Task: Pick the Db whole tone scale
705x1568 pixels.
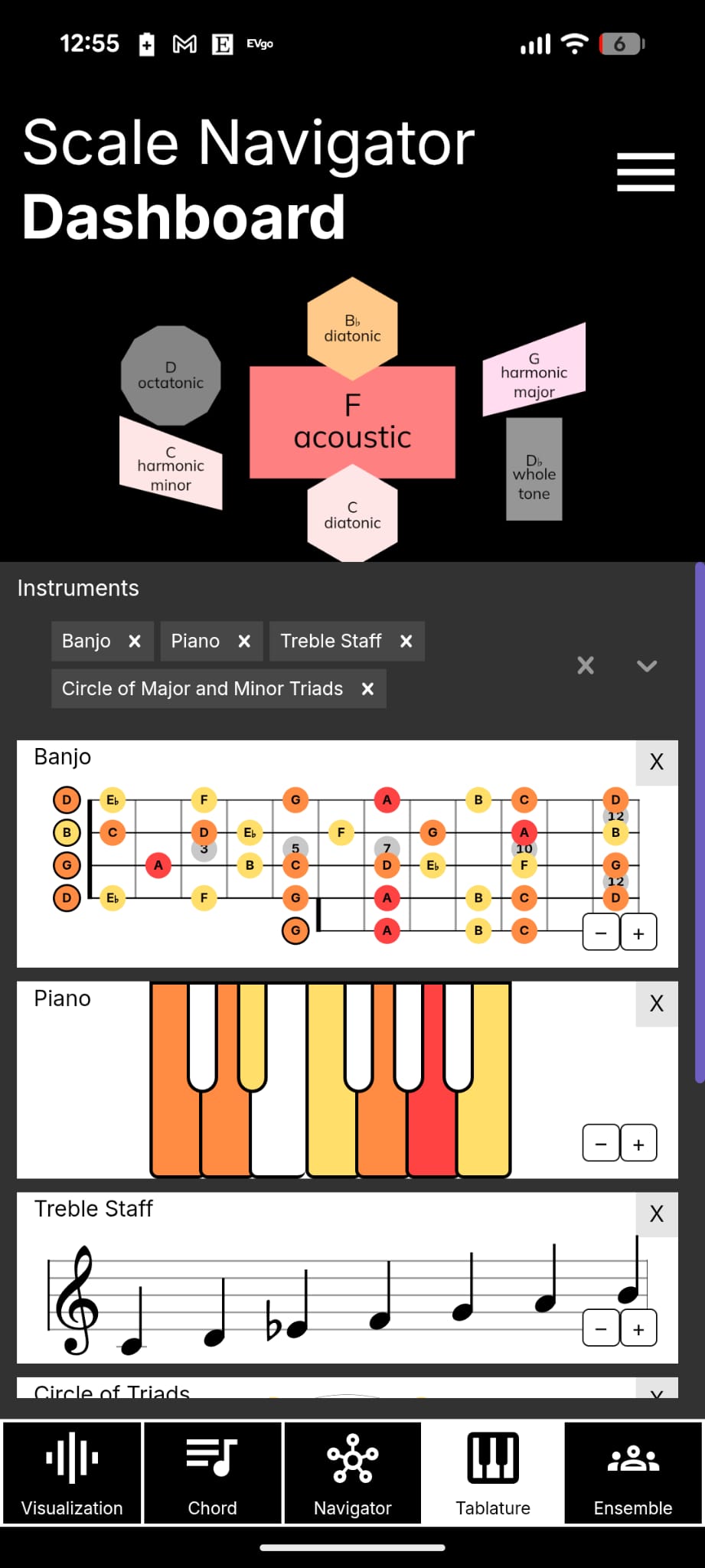Action: [534, 473]
